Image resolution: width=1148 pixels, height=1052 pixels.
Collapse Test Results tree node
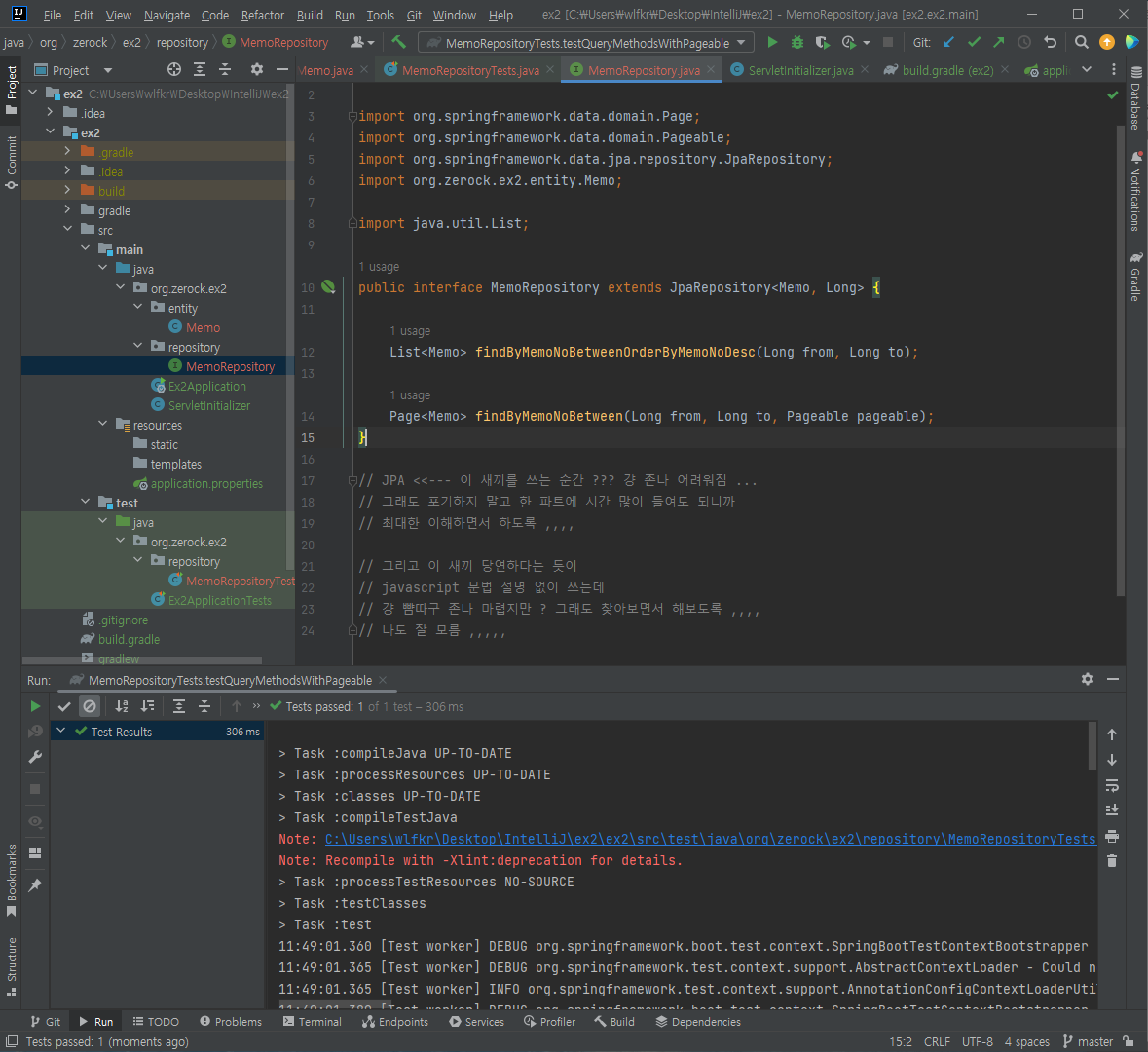point(61,731)
